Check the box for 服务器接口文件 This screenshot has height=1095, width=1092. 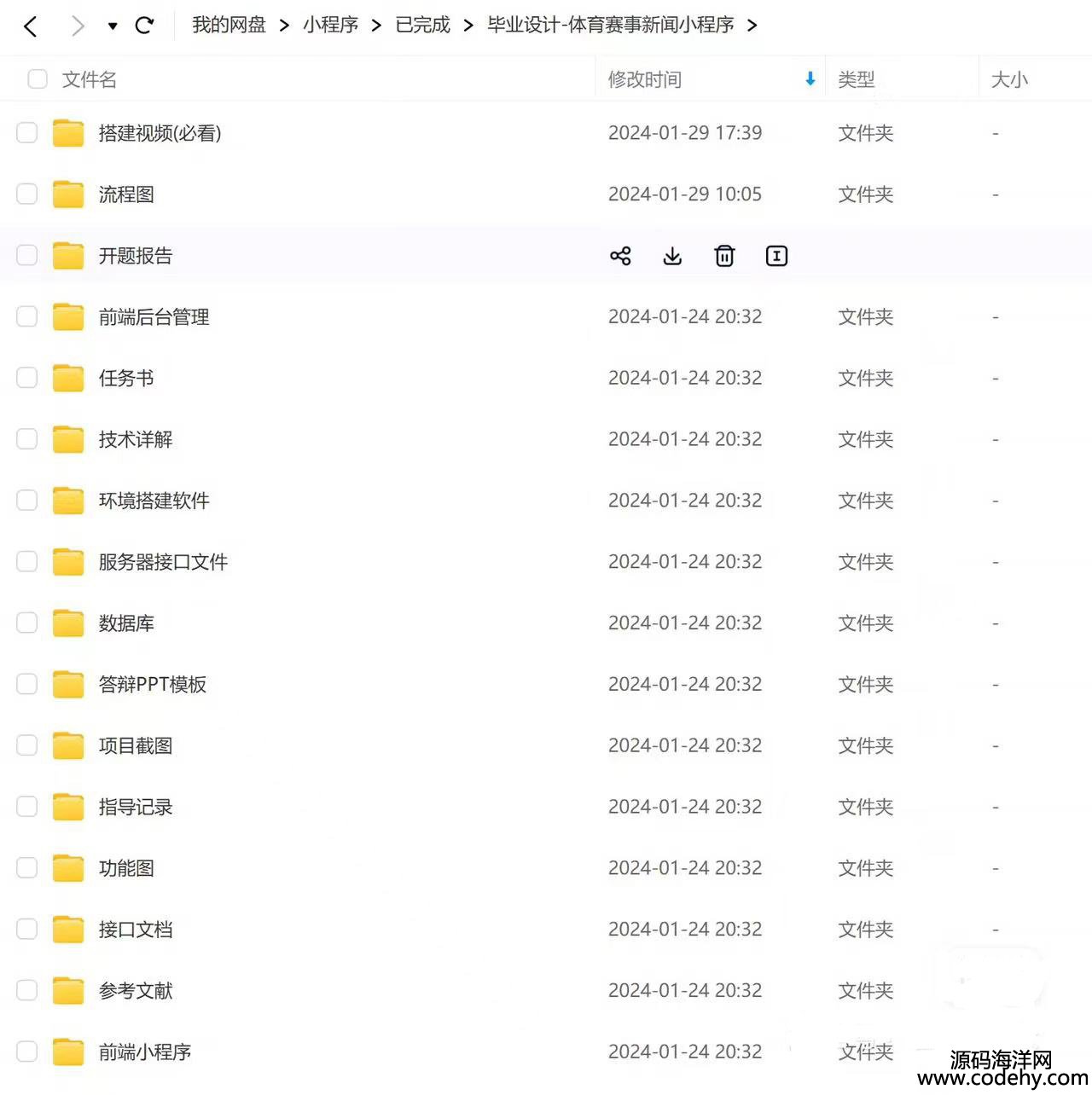click(x=27, y=562)
